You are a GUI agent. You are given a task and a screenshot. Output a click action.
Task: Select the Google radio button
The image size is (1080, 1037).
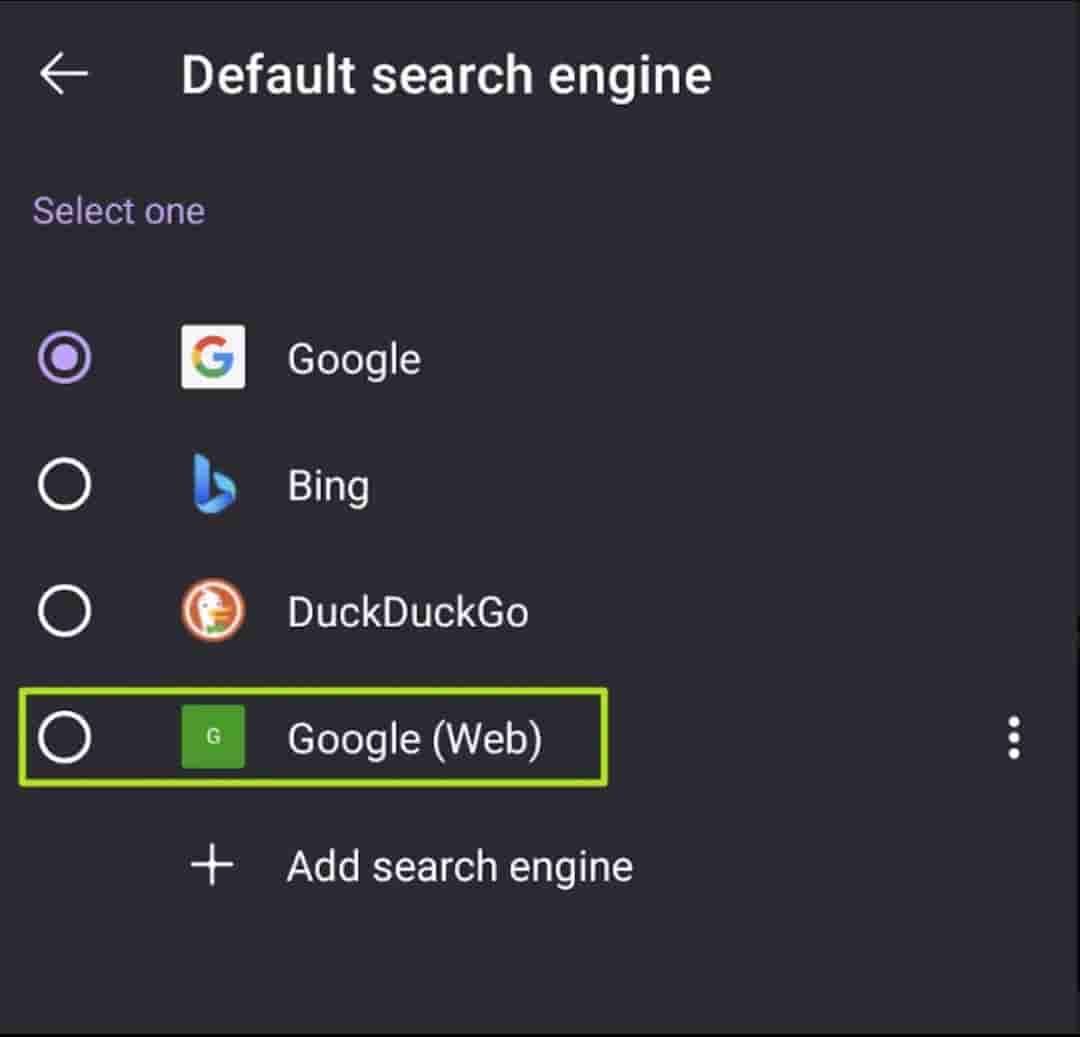pos(65,357)
